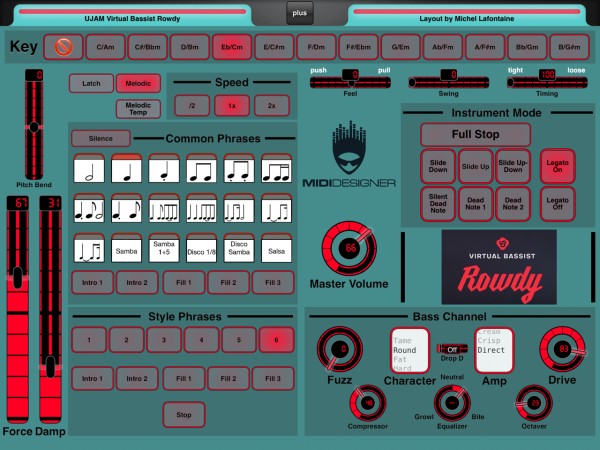Viewport: 600px width, 450px height.
Task: Open the Amp picker list
Action: point(494,350)
